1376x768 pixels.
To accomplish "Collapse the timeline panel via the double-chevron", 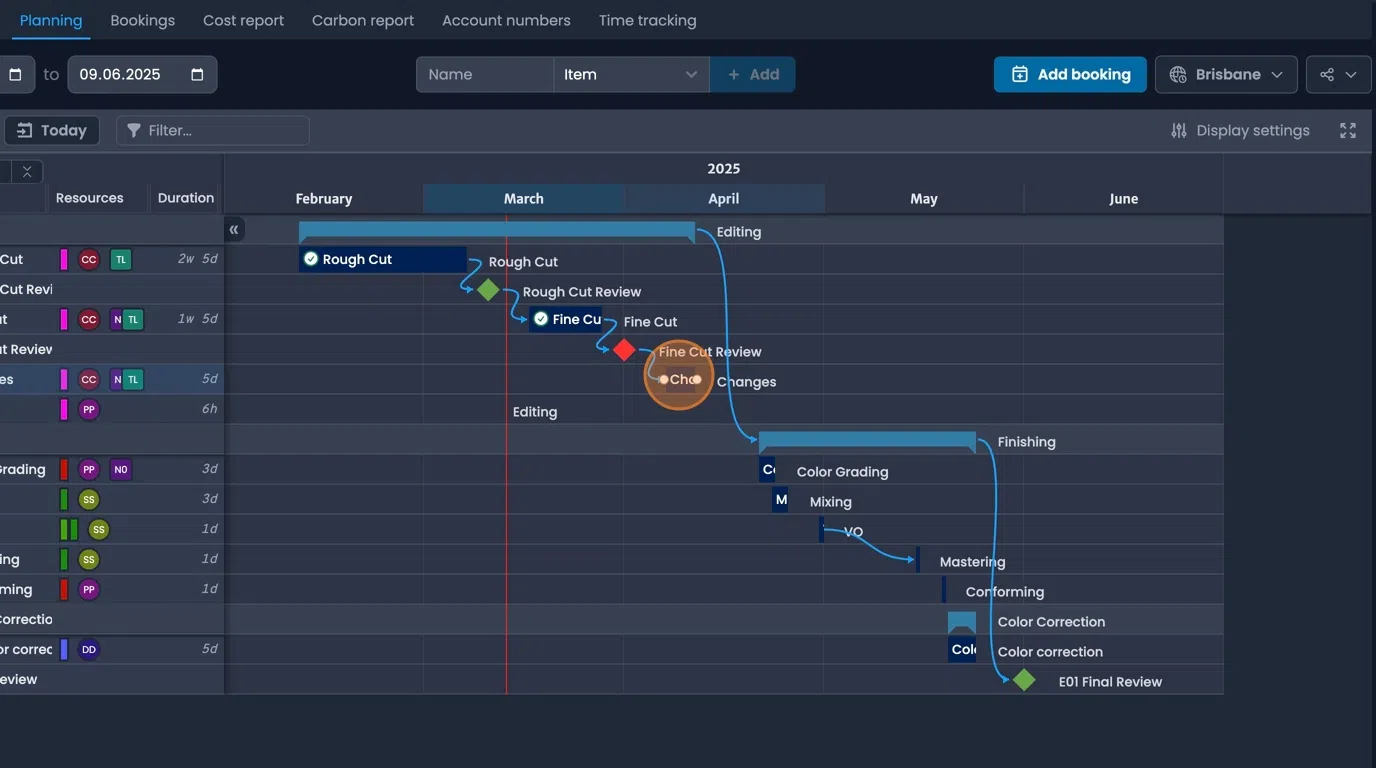I will [x=234, y=229].
